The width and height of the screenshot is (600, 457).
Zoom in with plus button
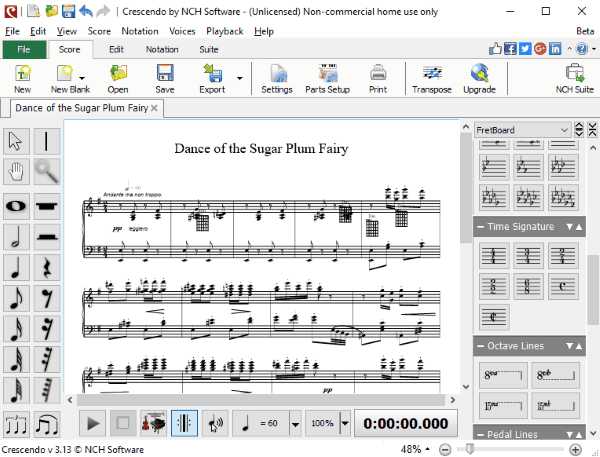pyautogui.click(x=576, y=449)
